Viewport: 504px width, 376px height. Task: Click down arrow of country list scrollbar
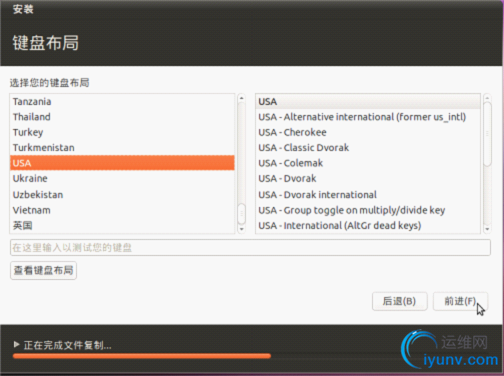[242, 229]
